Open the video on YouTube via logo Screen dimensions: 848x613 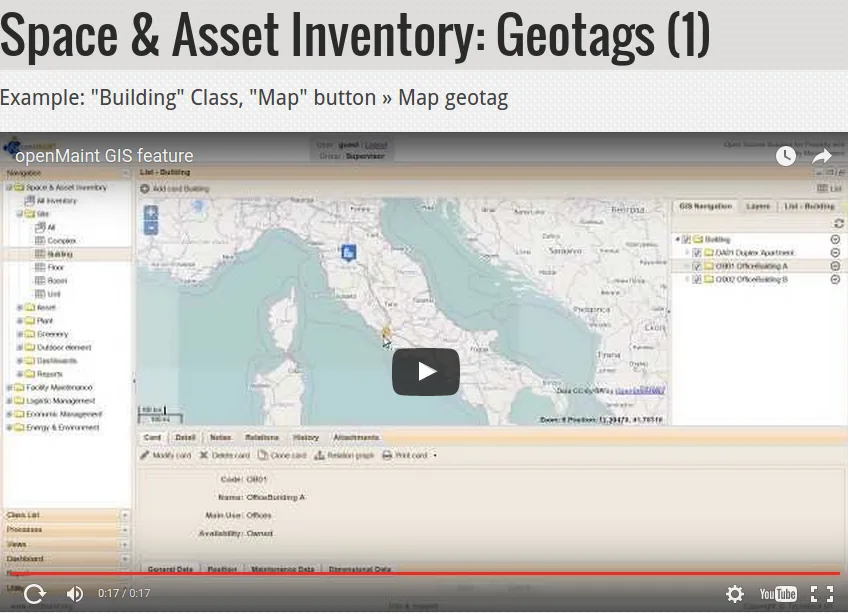[x=778, y=594]
